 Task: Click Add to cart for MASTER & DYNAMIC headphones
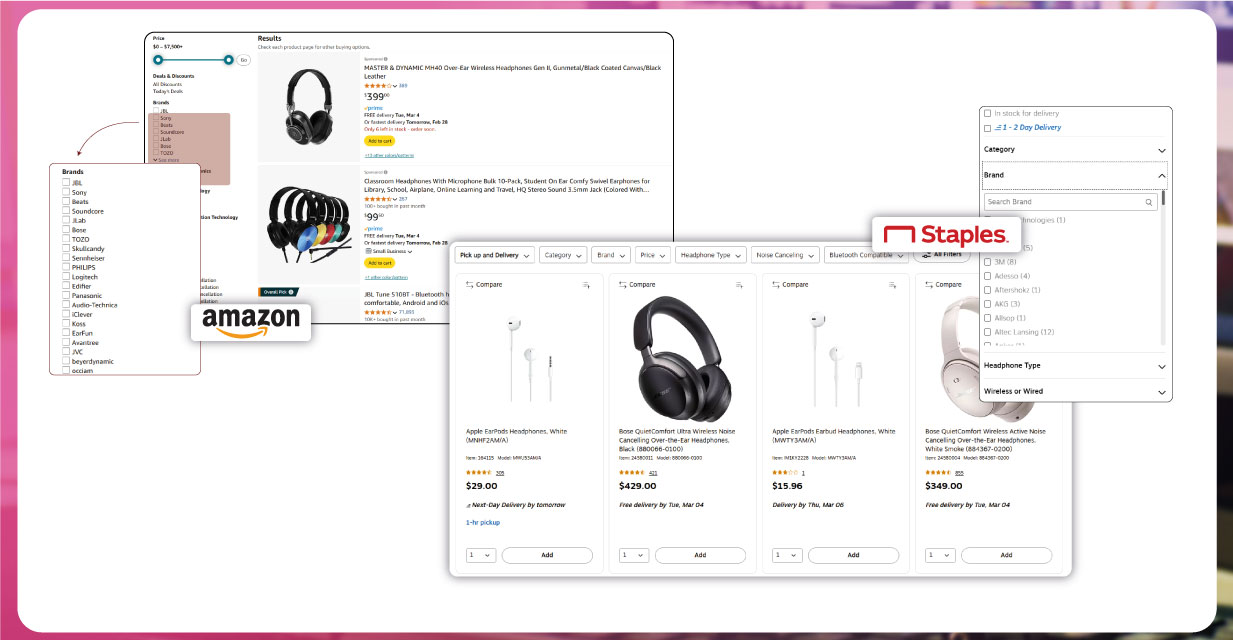click(x=379, y=141)
